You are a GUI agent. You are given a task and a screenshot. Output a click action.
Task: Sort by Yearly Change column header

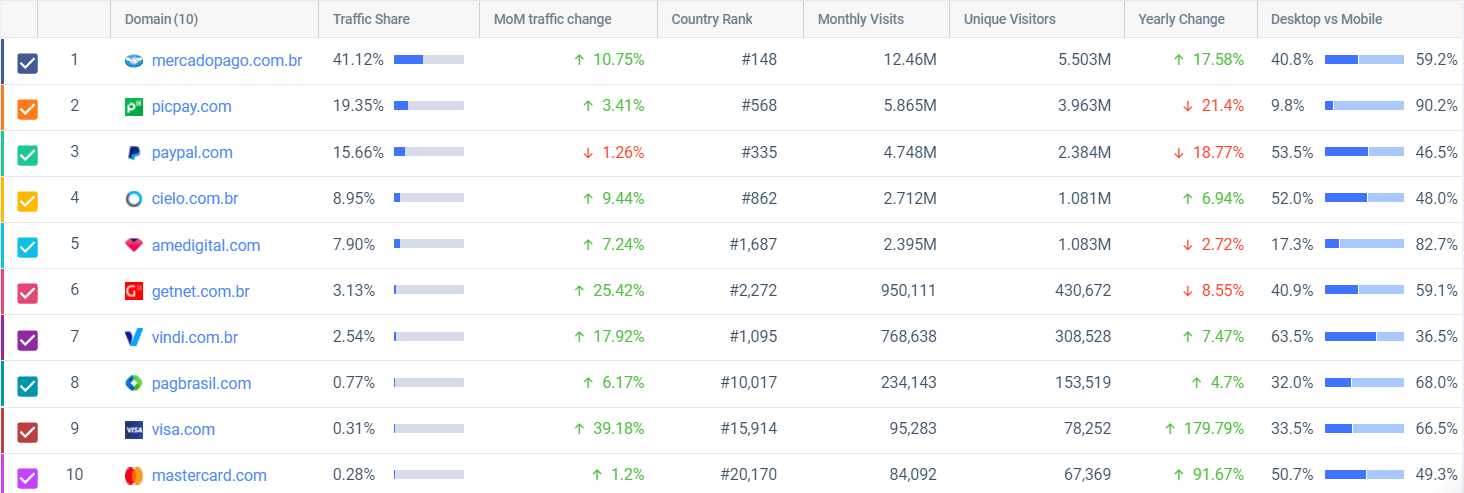1181,19
